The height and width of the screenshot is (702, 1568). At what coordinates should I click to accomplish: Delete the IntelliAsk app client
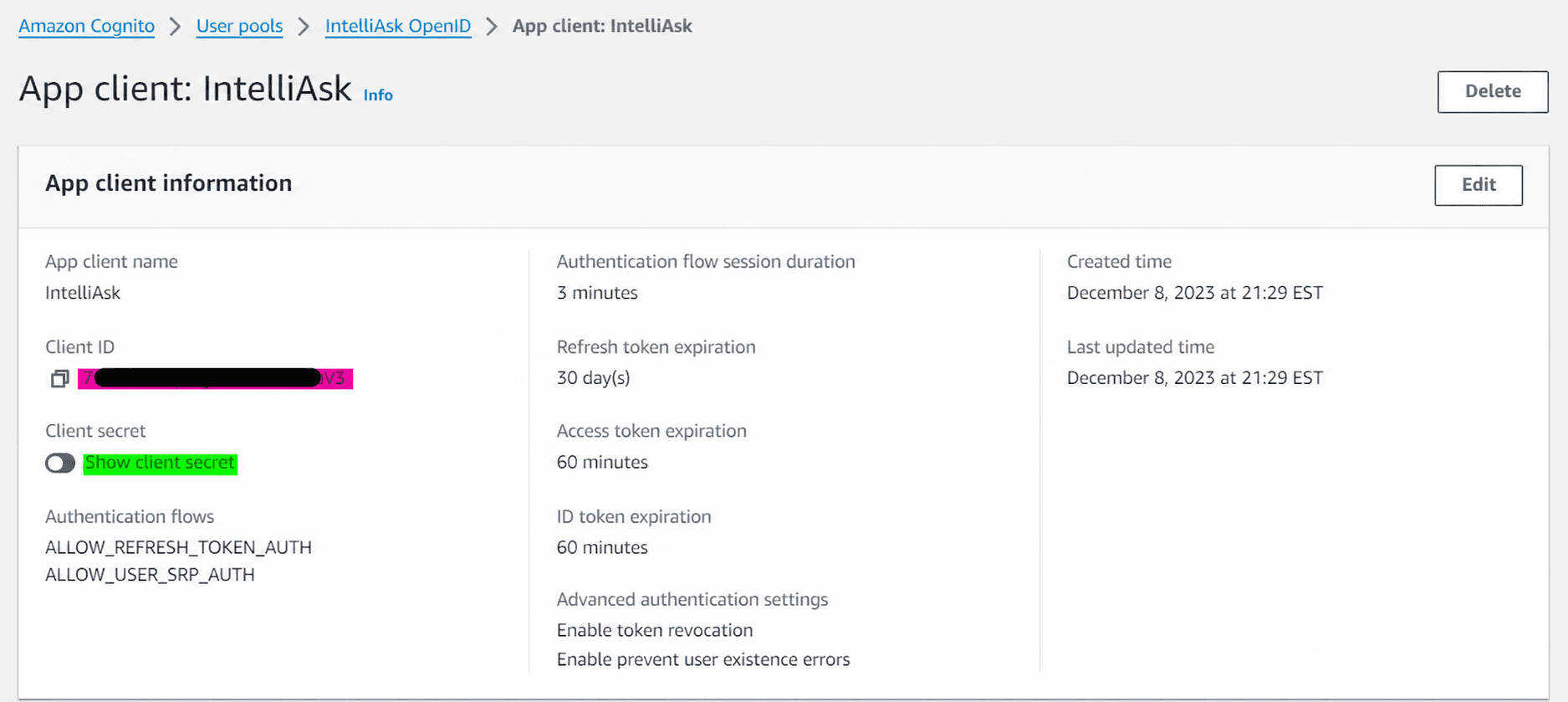(1493, 91)
